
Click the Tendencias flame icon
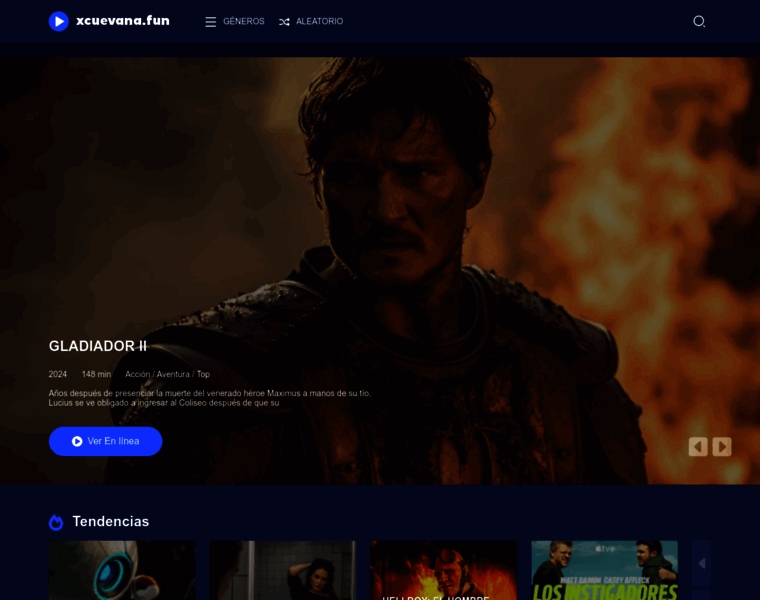[56, 522]
